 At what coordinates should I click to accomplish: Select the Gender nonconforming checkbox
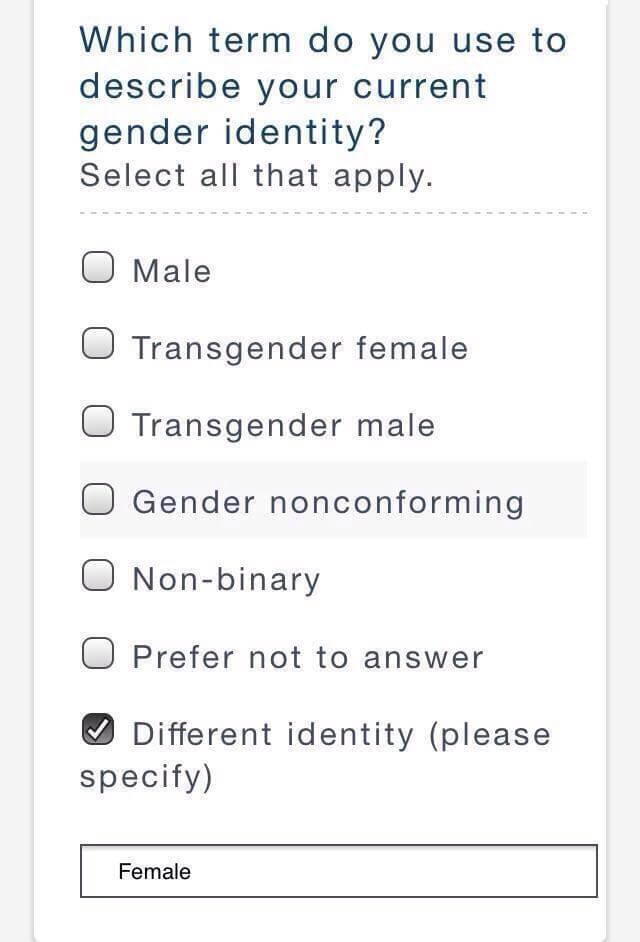click(97, 499)
